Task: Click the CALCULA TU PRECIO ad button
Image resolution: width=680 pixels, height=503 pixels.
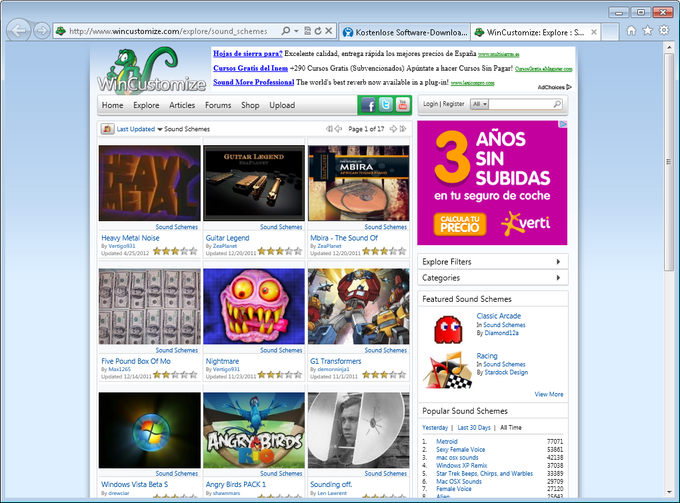Action: 460,224
